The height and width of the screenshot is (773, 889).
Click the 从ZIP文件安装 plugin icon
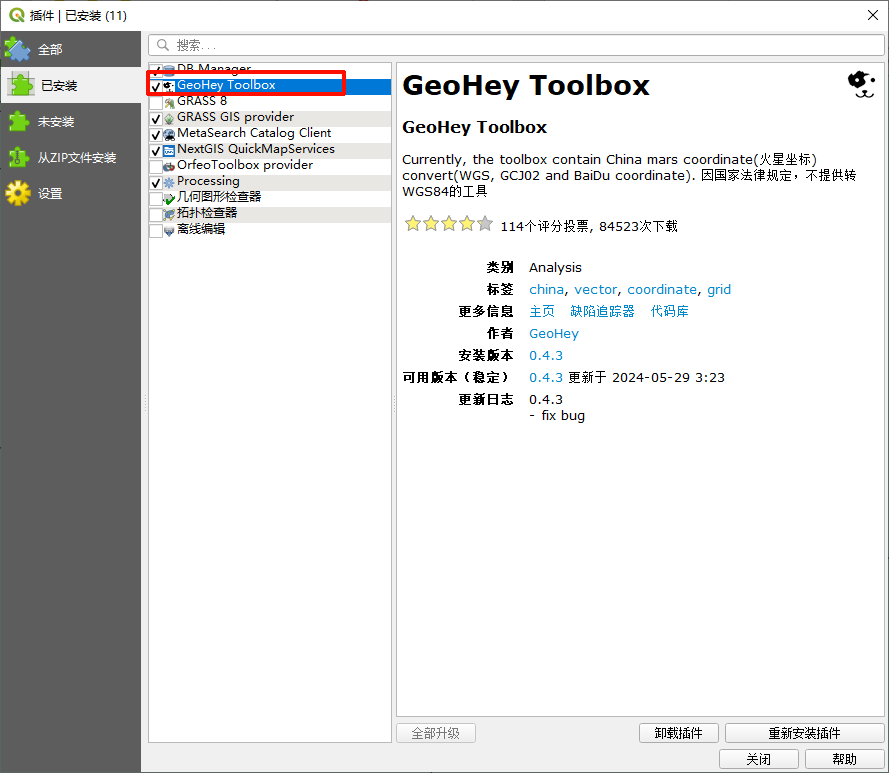[x=19, y=157]
